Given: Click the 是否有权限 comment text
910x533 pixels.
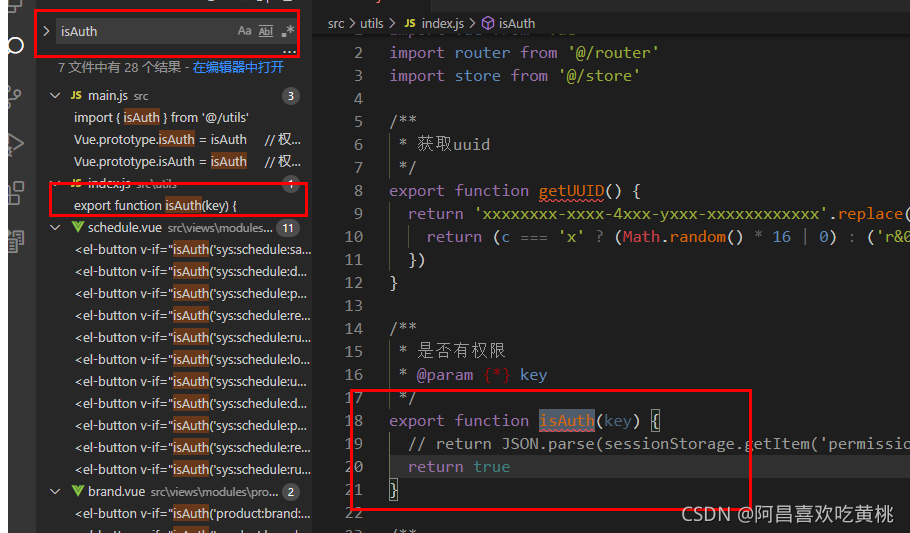Looking at the screenshot, I should click(x=461, y=351).
